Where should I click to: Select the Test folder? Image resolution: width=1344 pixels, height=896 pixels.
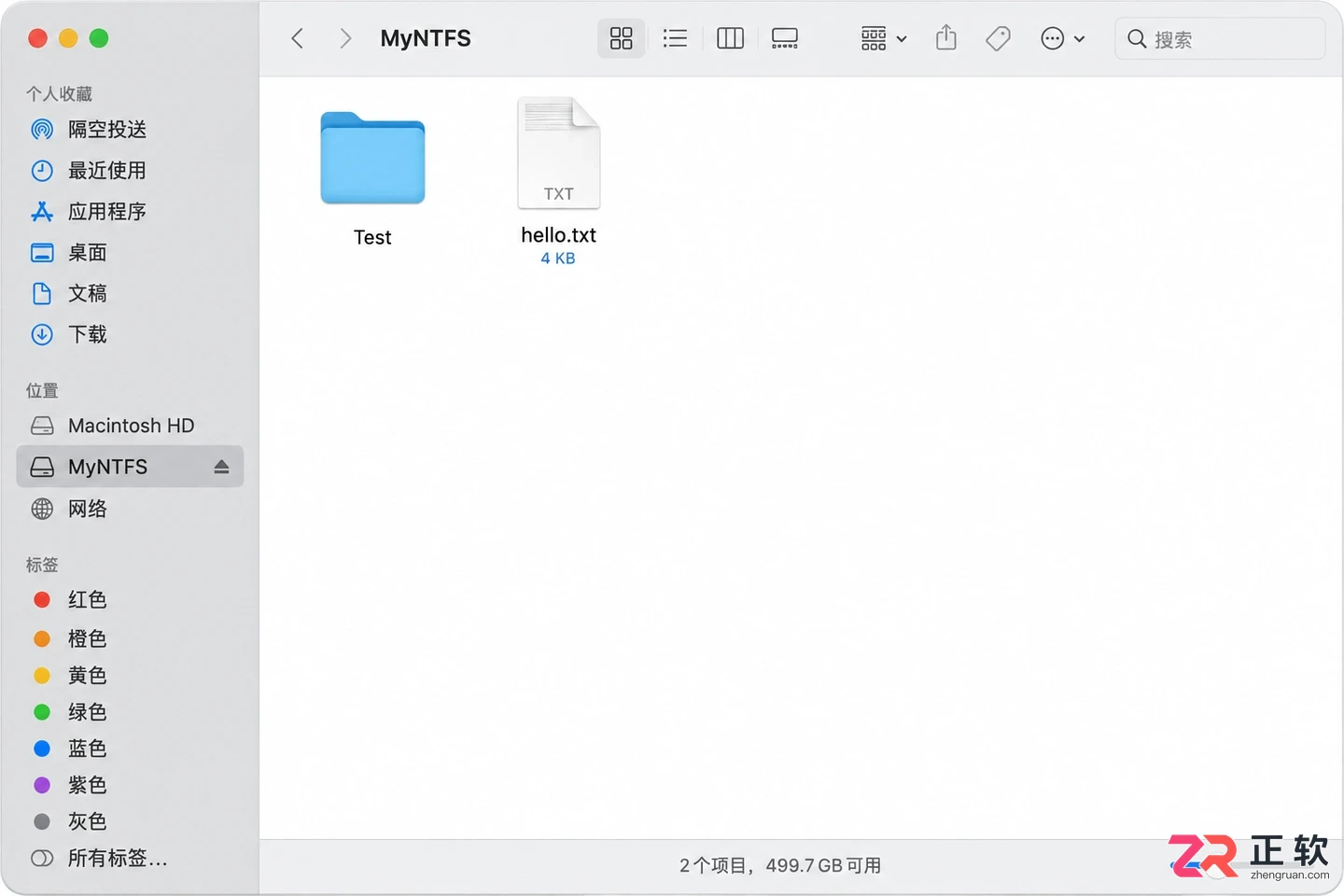pyautogui.click(x=372, y=158)
